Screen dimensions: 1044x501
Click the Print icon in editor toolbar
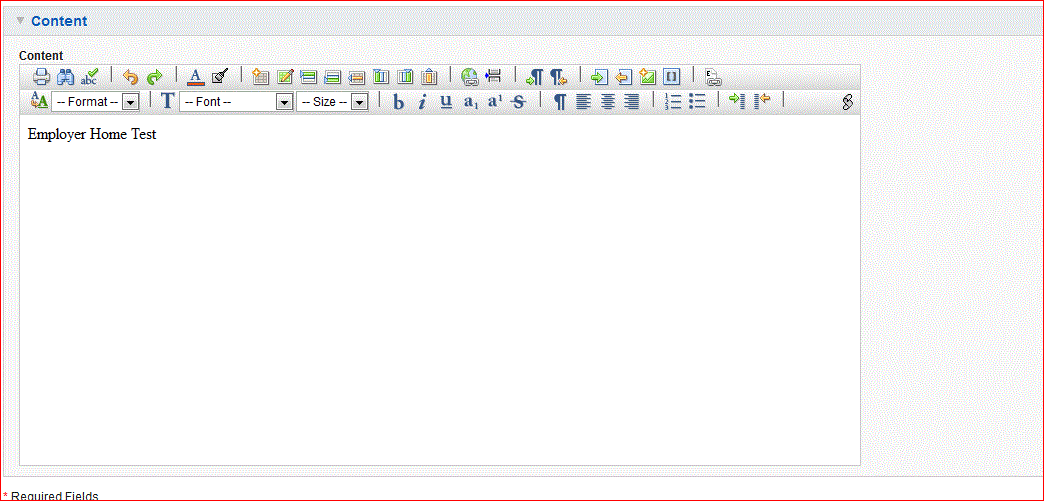tap(41, 77)
